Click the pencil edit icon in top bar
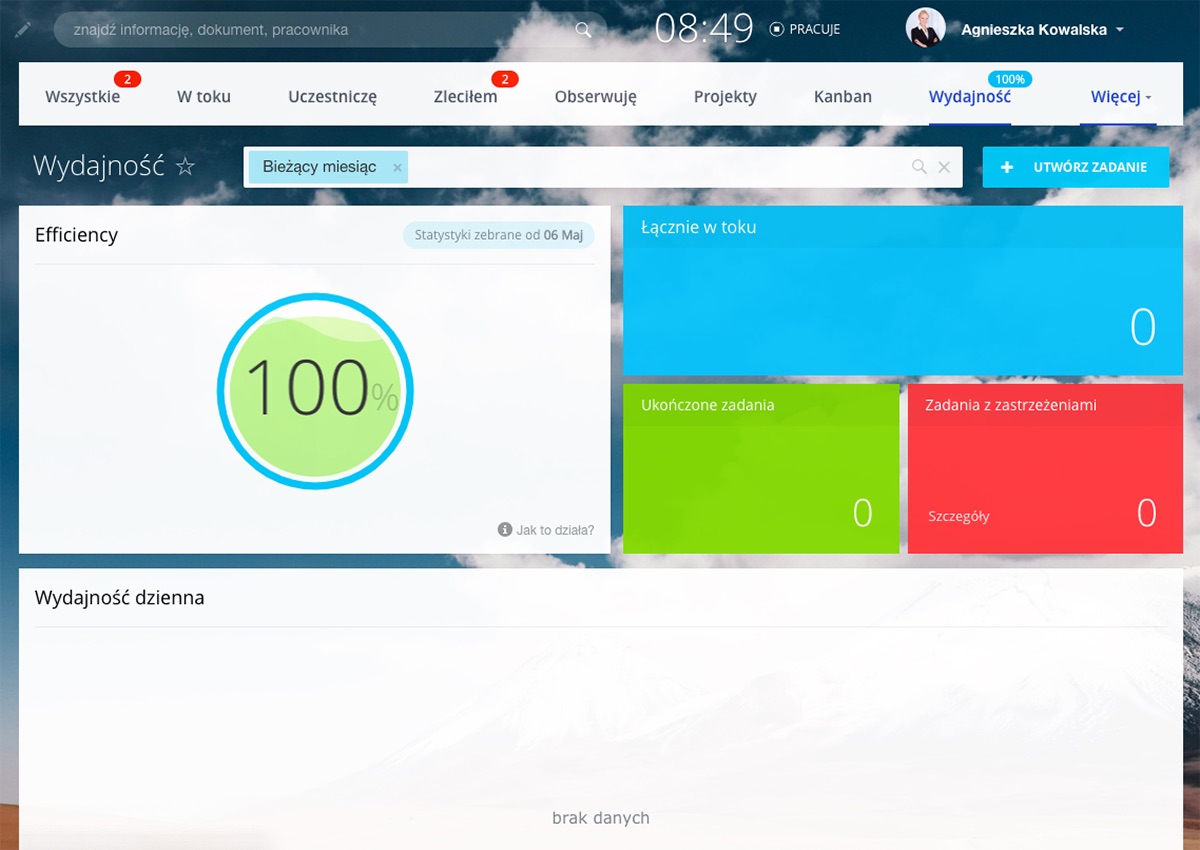Image resolution: width=1200 pixels, height=850 pixels. coord(23,30)
